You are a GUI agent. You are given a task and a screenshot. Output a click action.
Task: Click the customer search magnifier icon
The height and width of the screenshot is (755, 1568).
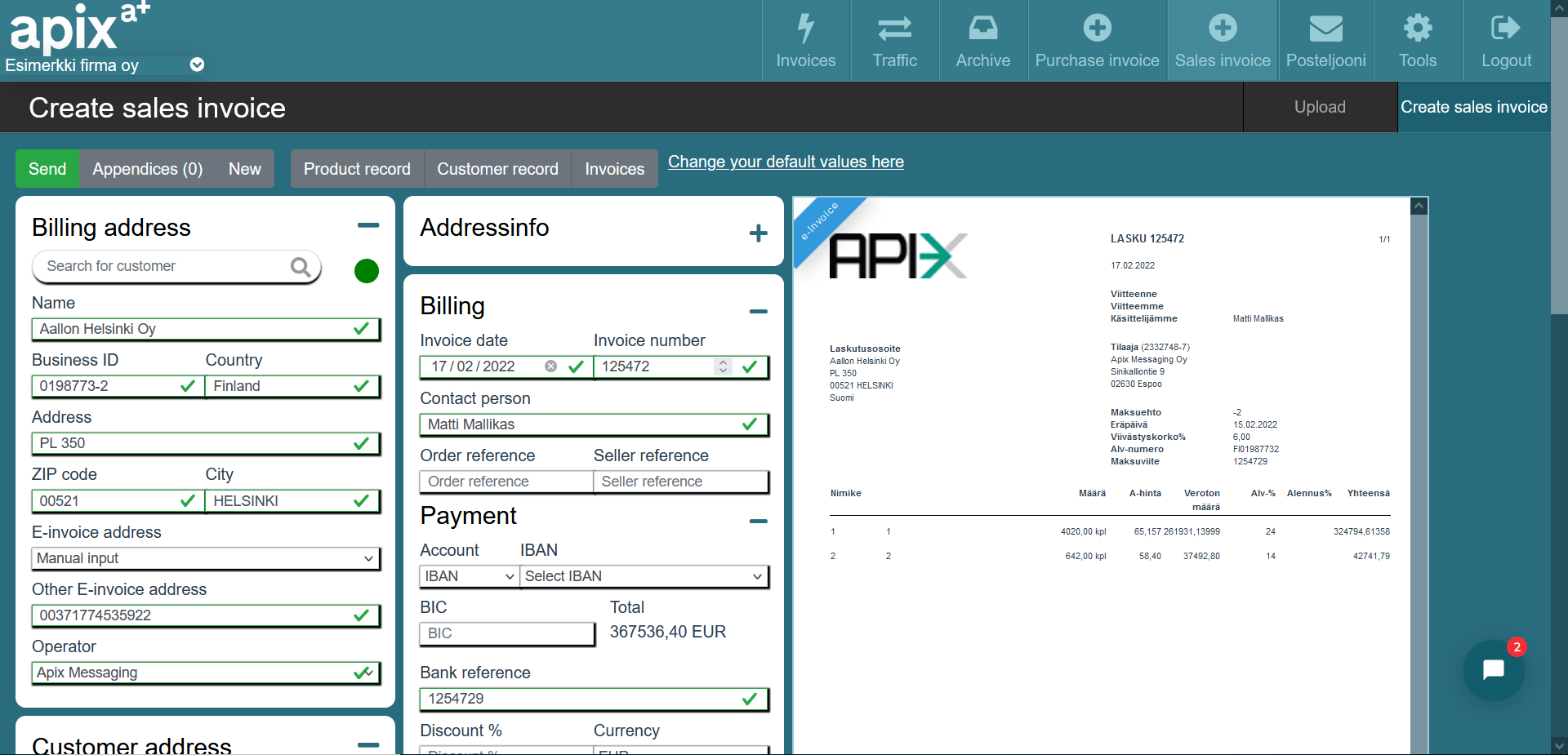click(301, 267)
